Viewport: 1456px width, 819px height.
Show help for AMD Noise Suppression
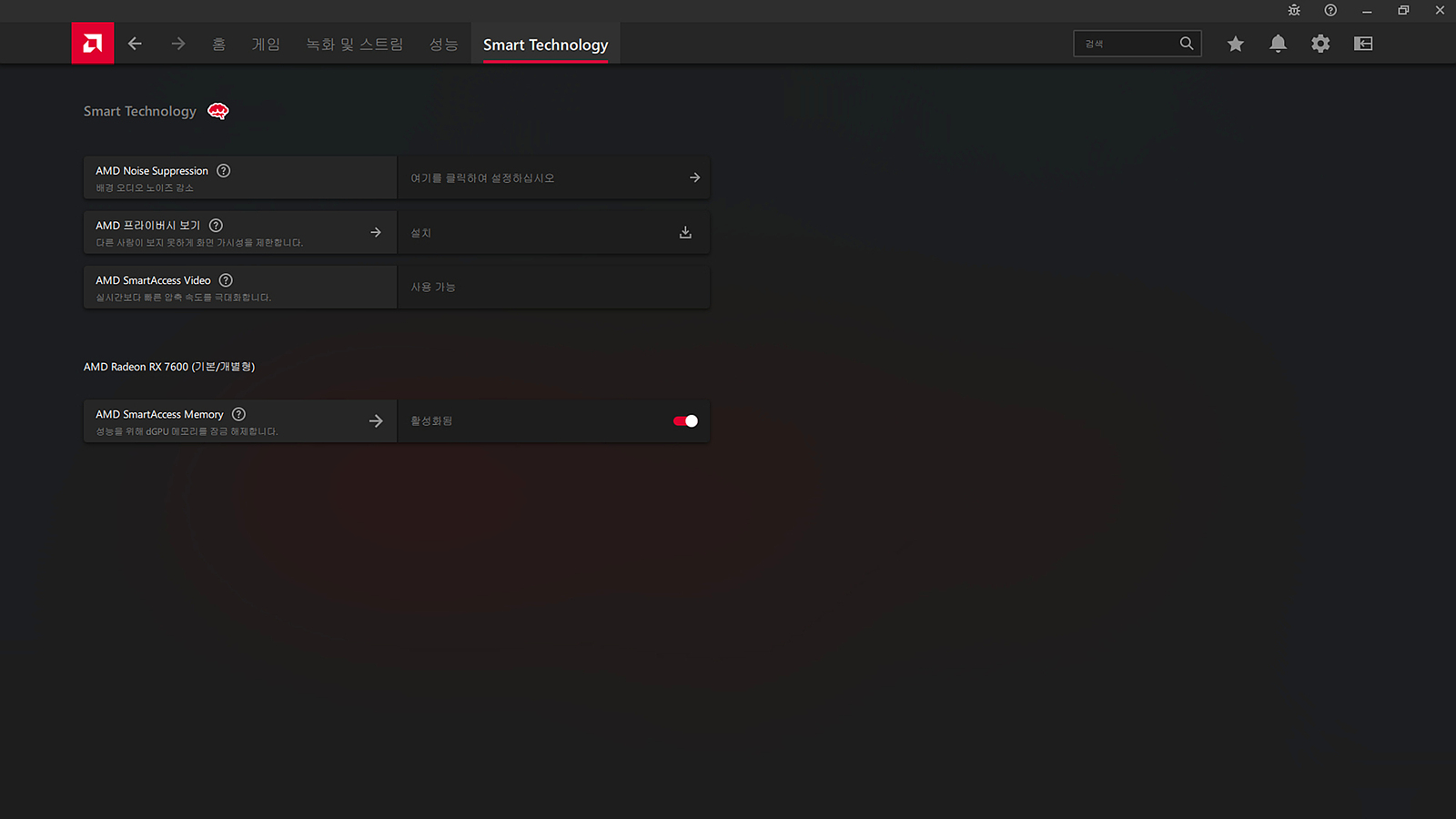coord(224,171)
